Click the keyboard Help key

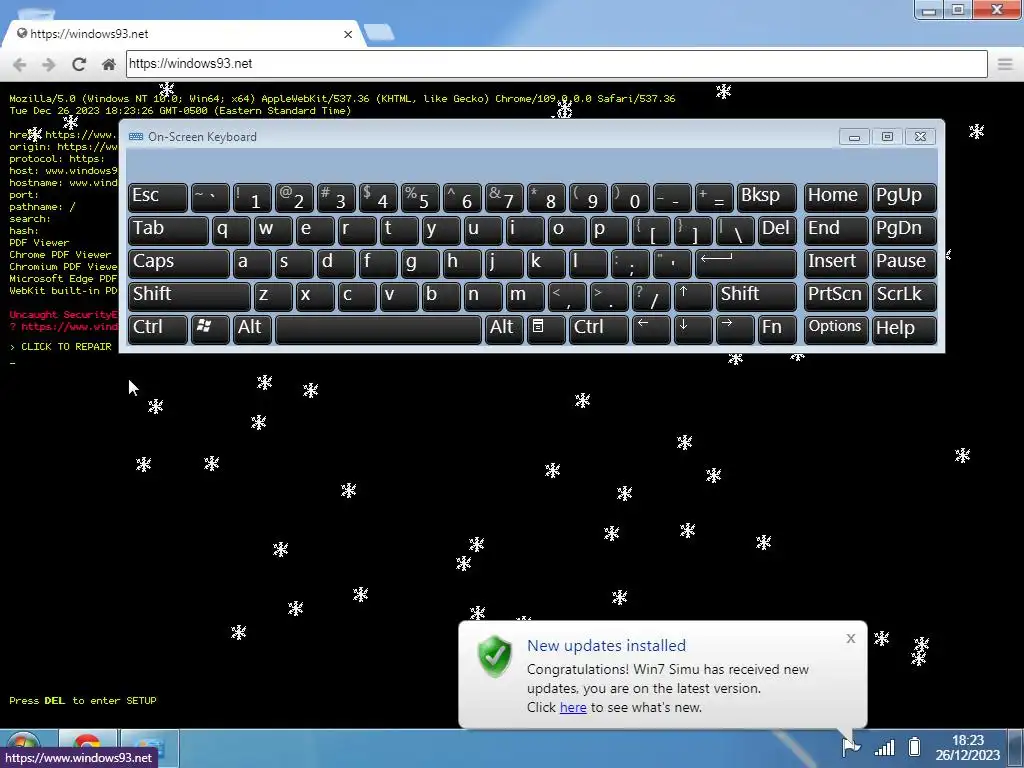pos(904,328)
